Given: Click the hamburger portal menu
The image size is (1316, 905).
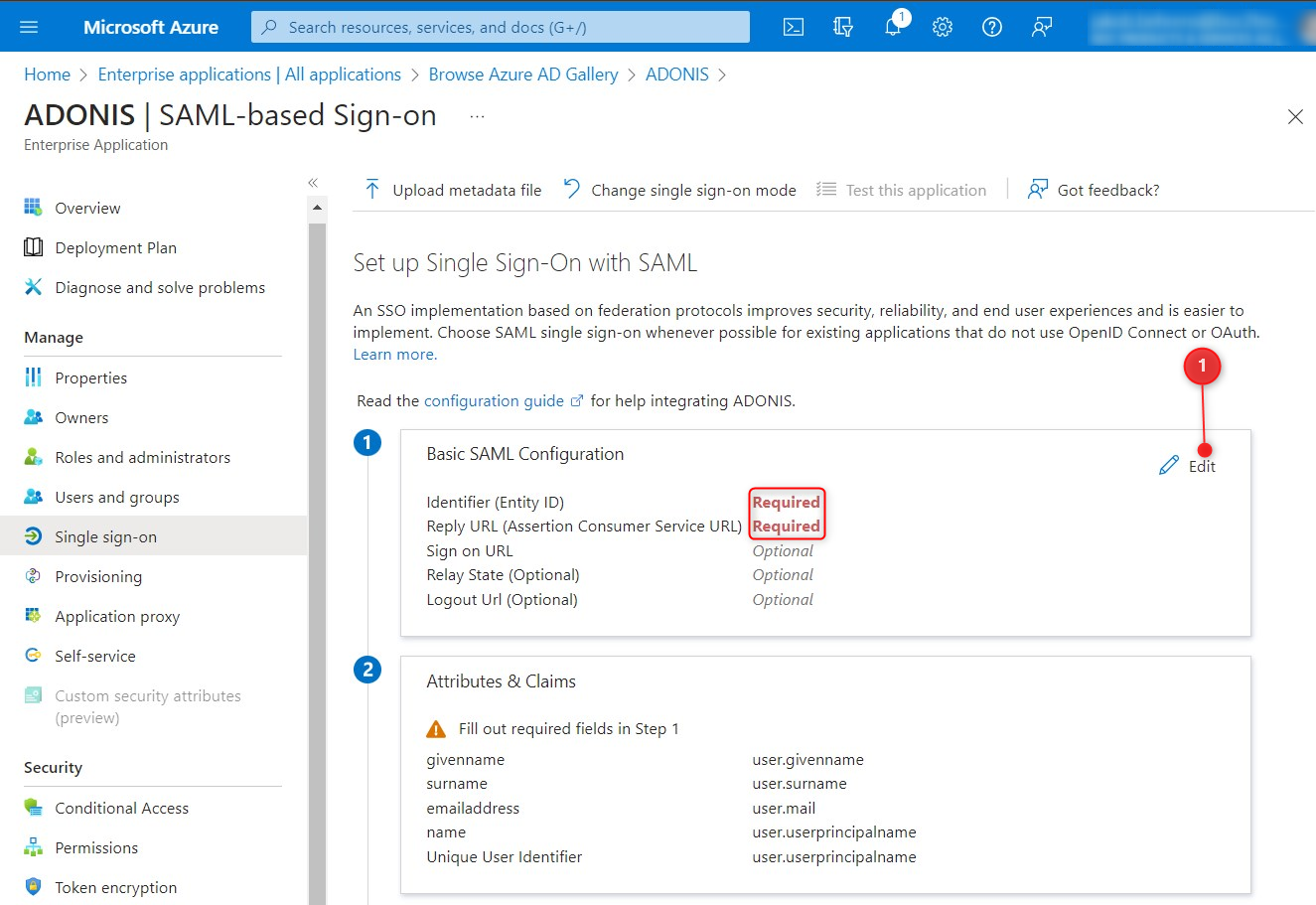Looking at the screenshot, I should click(x=29, y=27).
